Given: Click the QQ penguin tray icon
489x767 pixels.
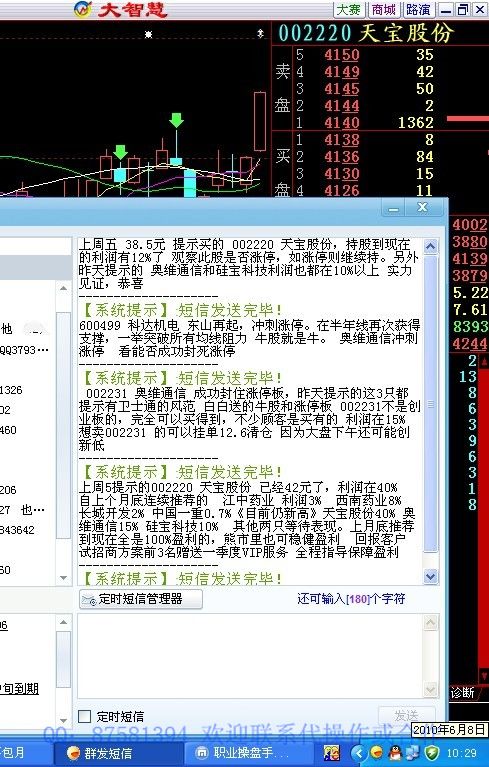Looking at the screenshot, I should coord(395,753).
